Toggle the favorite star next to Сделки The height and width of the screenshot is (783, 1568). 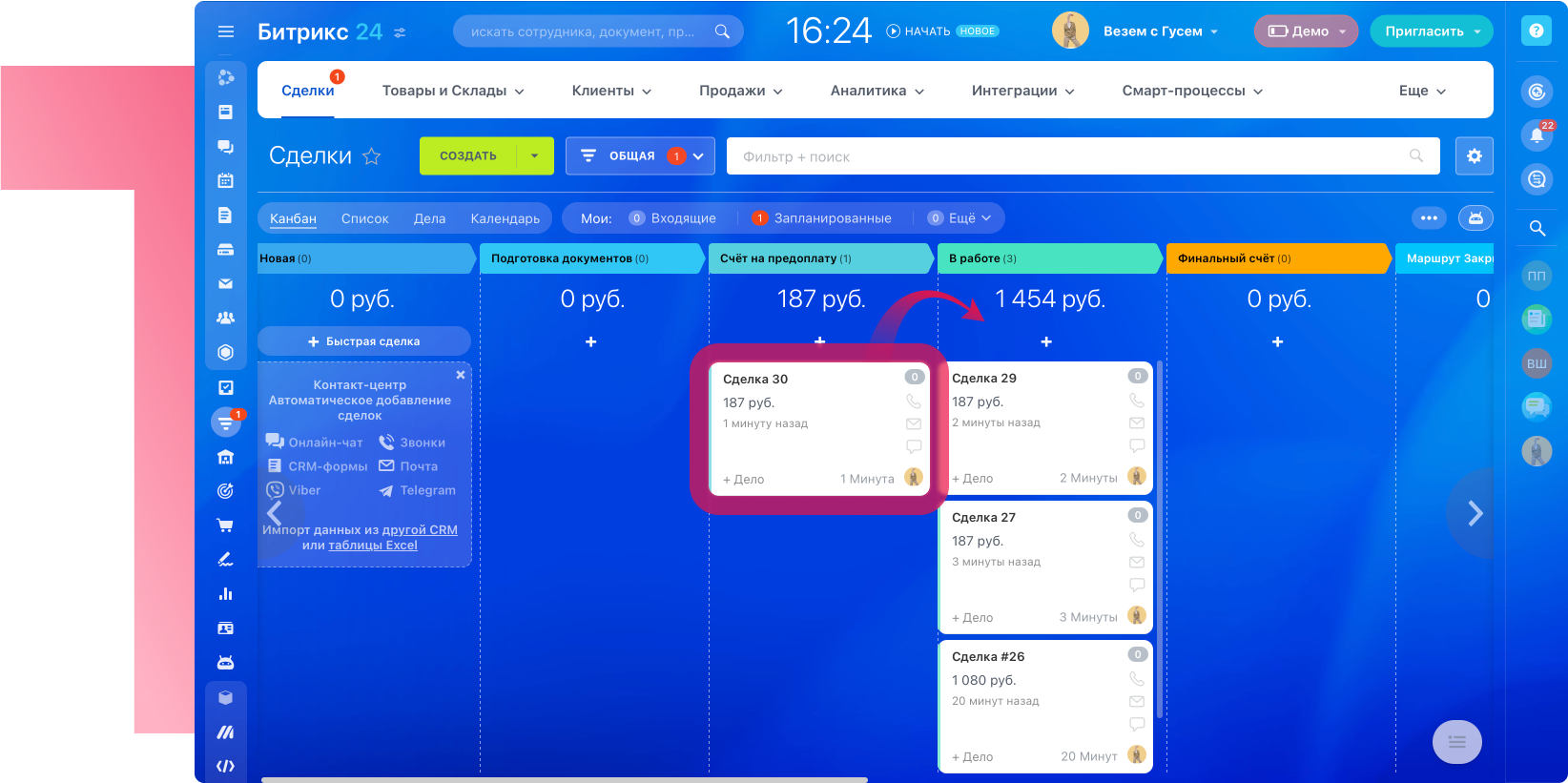tap(371, 156)
